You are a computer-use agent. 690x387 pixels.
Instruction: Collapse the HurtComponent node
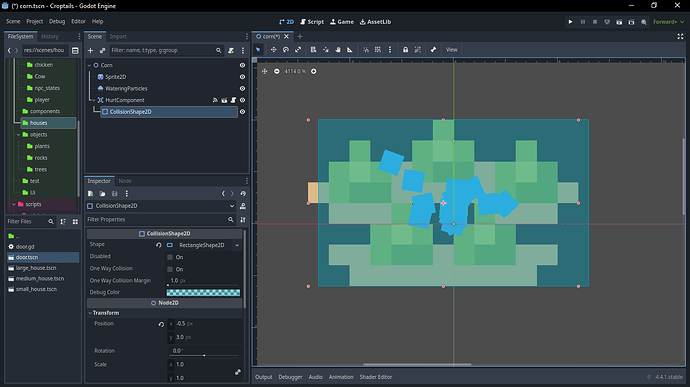point(94,100)
